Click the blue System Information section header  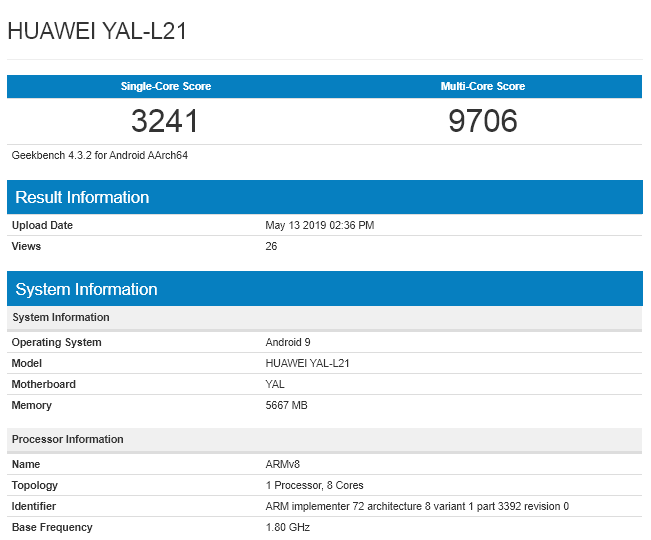86,289
